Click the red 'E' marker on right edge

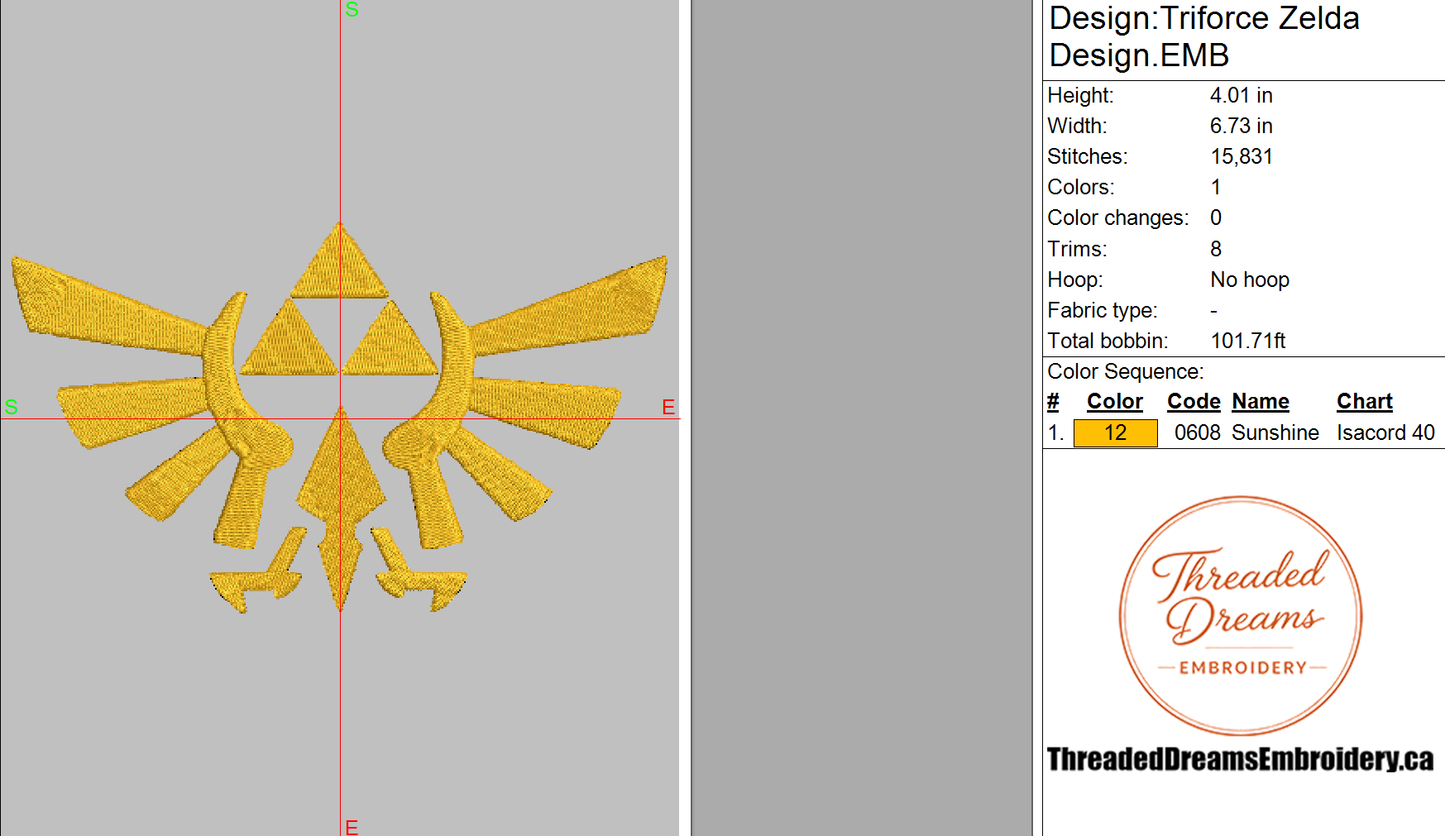[669, 407]
